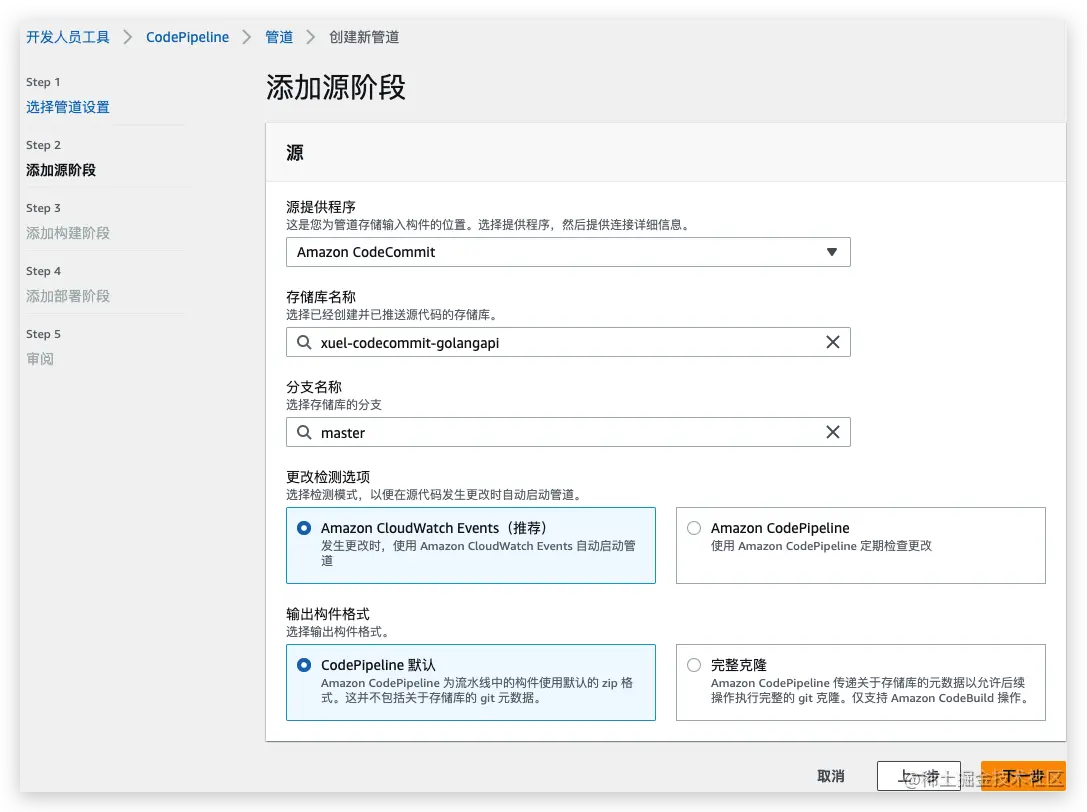Clear the master branch field with its X icon
The height and width of the screenshot is (812, 1087).
[x=833, y=433]
